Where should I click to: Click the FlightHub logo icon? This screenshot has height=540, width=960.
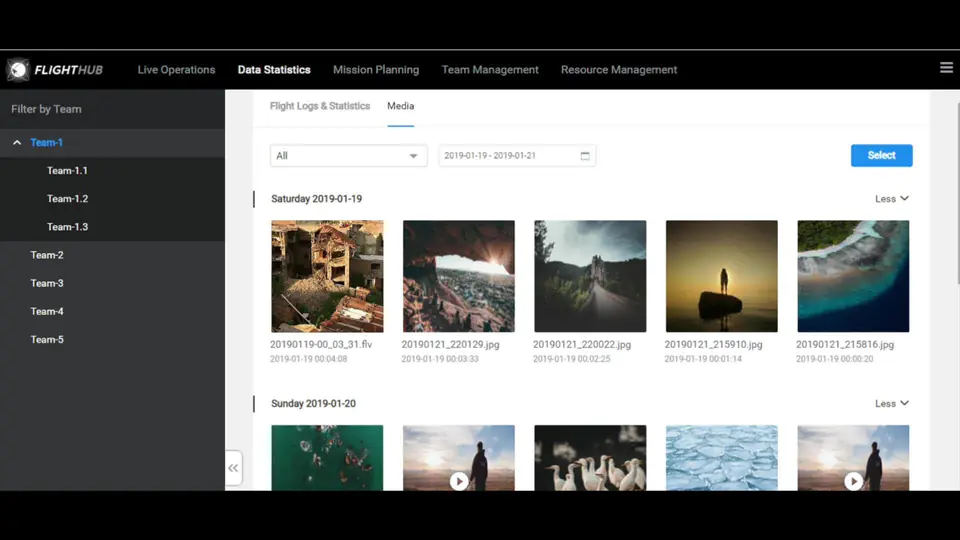point(18,70)
